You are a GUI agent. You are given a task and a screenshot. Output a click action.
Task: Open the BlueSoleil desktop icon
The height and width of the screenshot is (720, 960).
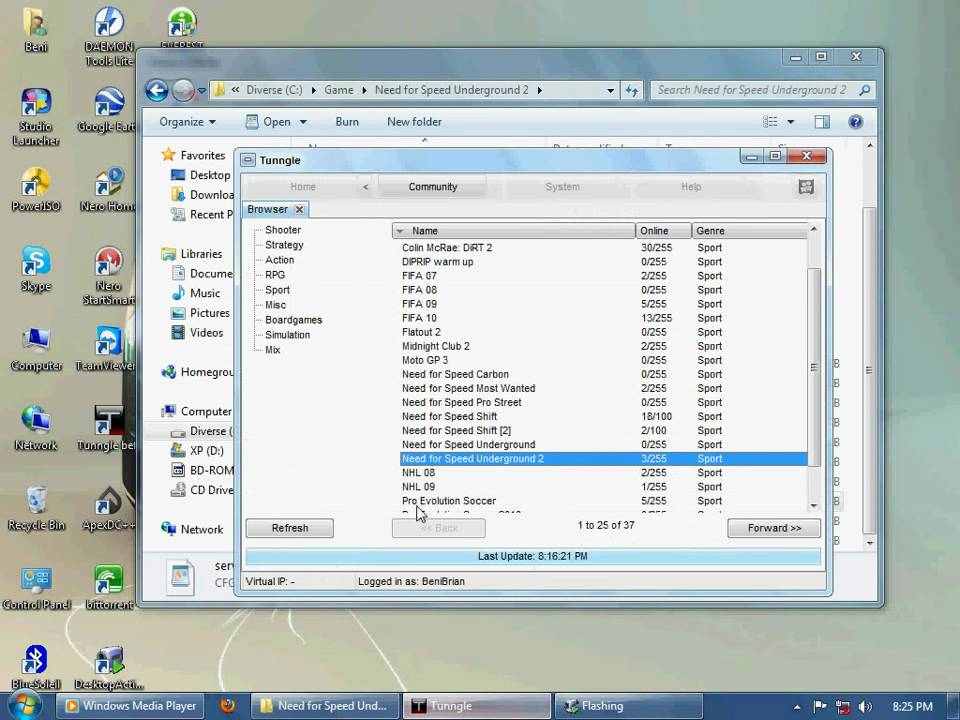(36, 667)
